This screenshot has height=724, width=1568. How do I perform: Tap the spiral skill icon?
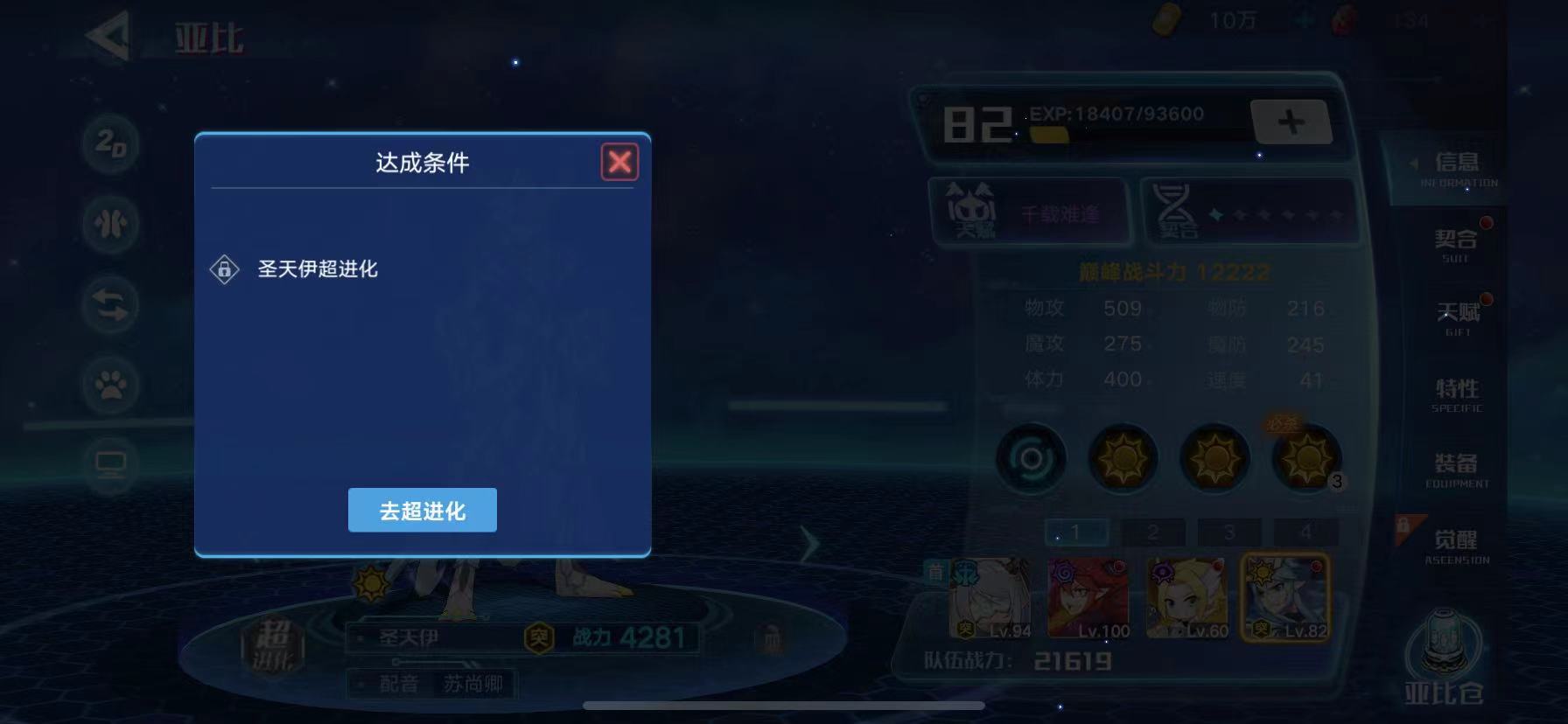tap(1032, 458)
